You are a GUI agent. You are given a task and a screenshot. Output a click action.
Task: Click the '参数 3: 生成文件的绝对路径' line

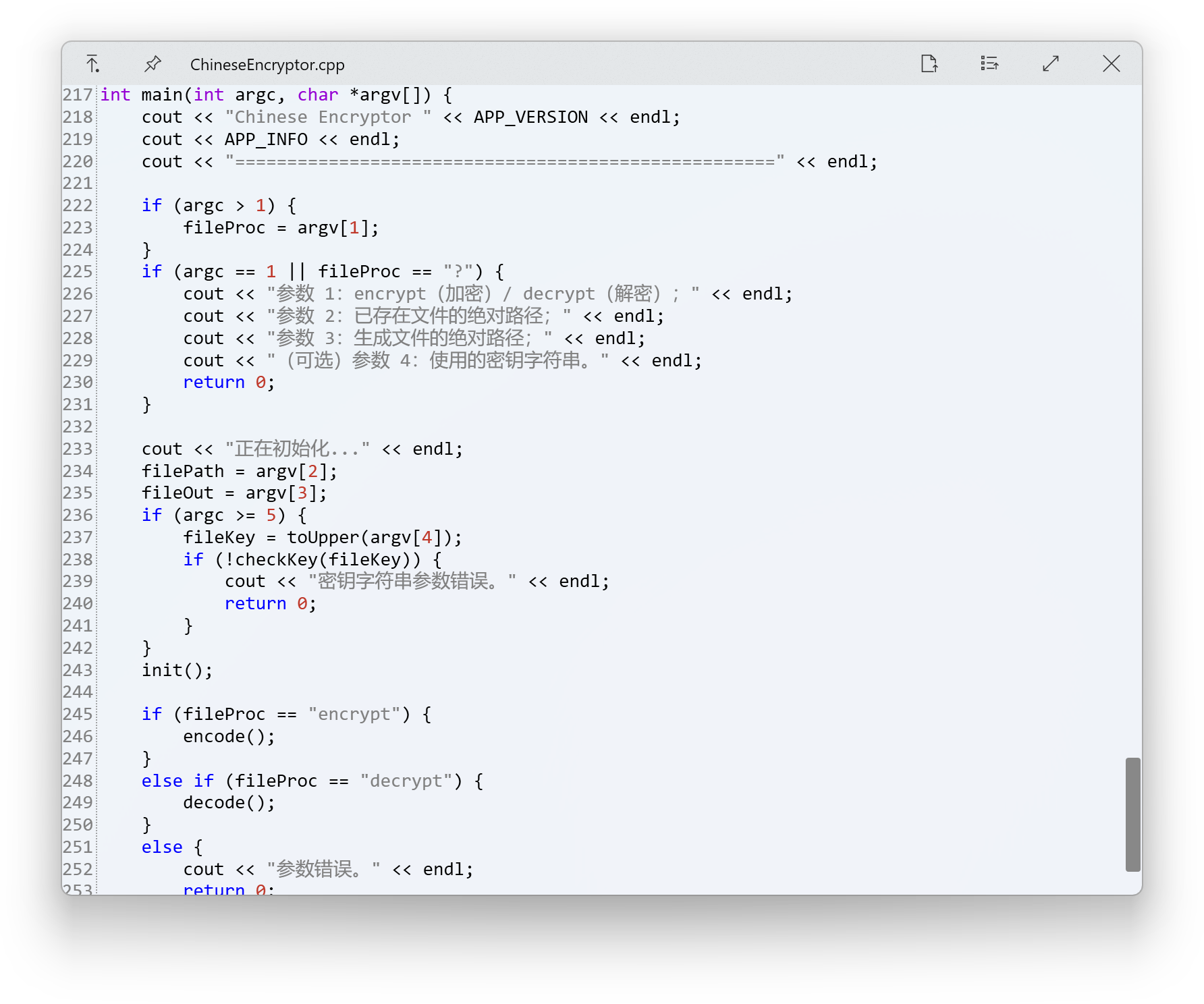(x=414, y=339)
